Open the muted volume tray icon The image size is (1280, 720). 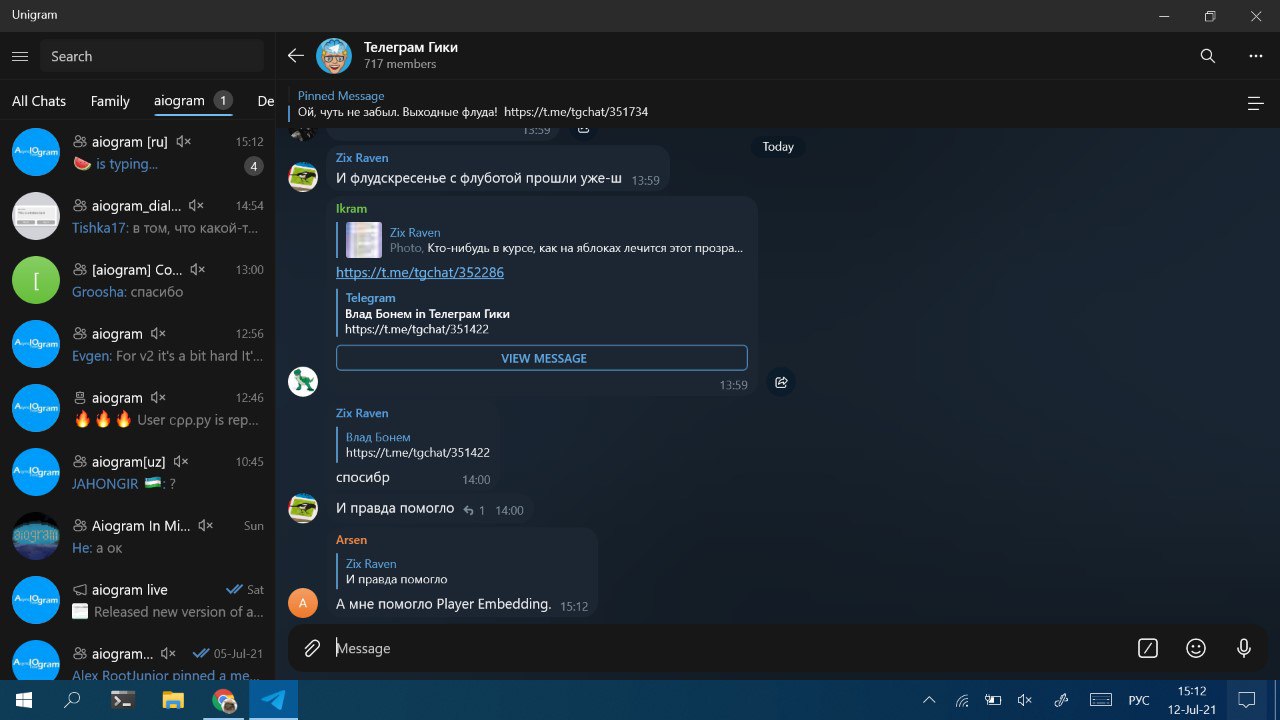pyautogui.click(x=1024, y=700)
